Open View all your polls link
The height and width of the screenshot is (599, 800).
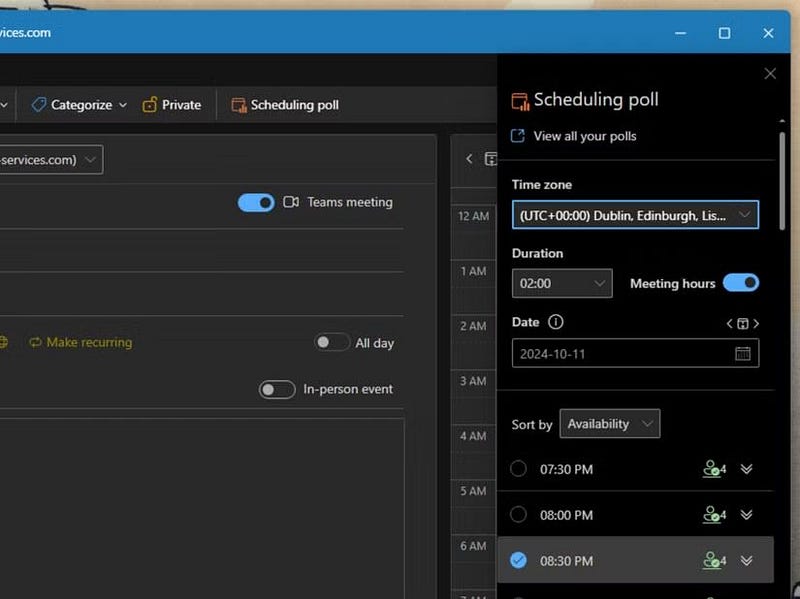[x=584, y=136]
